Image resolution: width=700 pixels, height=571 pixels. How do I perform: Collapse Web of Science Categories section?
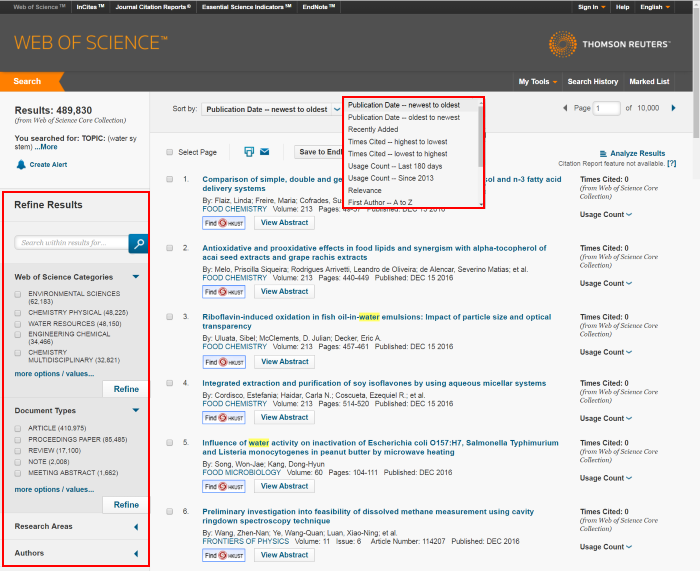(136, 277)
